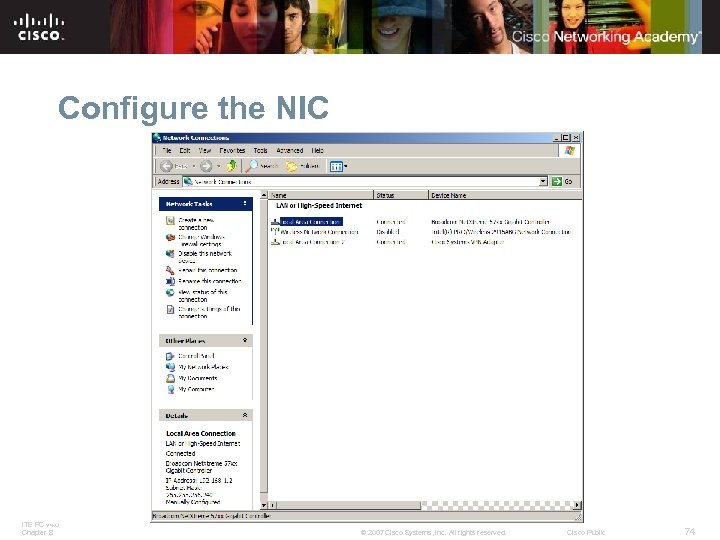Open the Search pane from the toolbar
Screen dimensions: 720x540
(262, 166)
